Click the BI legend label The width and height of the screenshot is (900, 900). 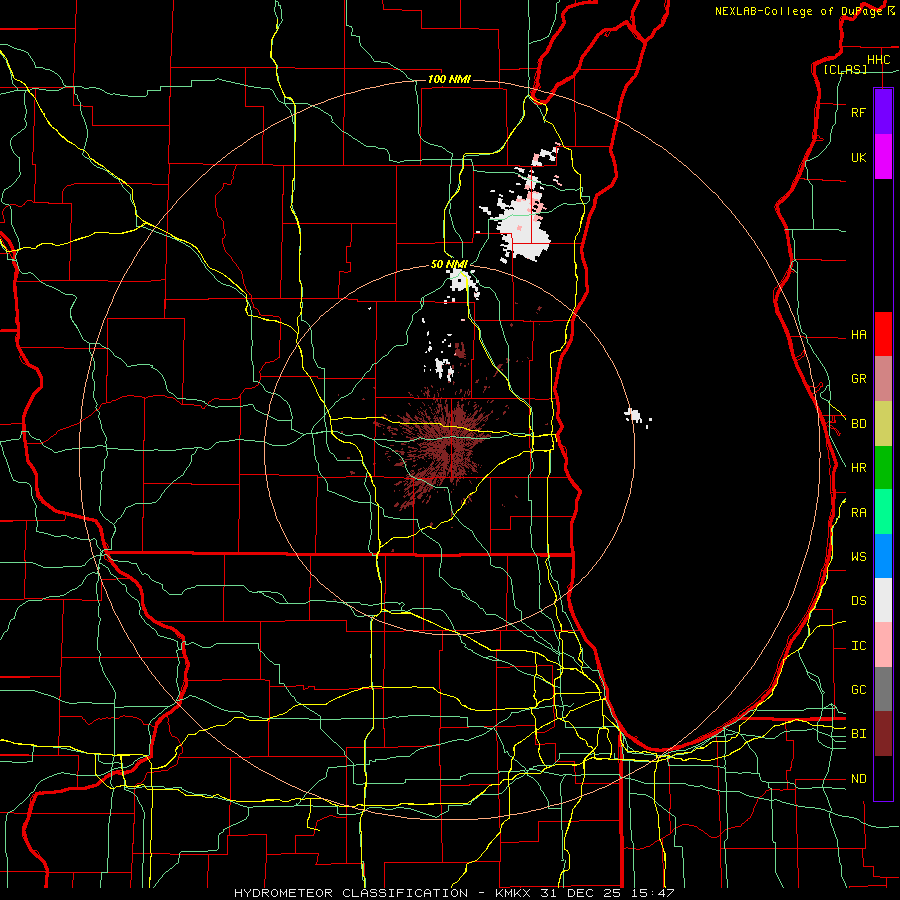(858, 734)
